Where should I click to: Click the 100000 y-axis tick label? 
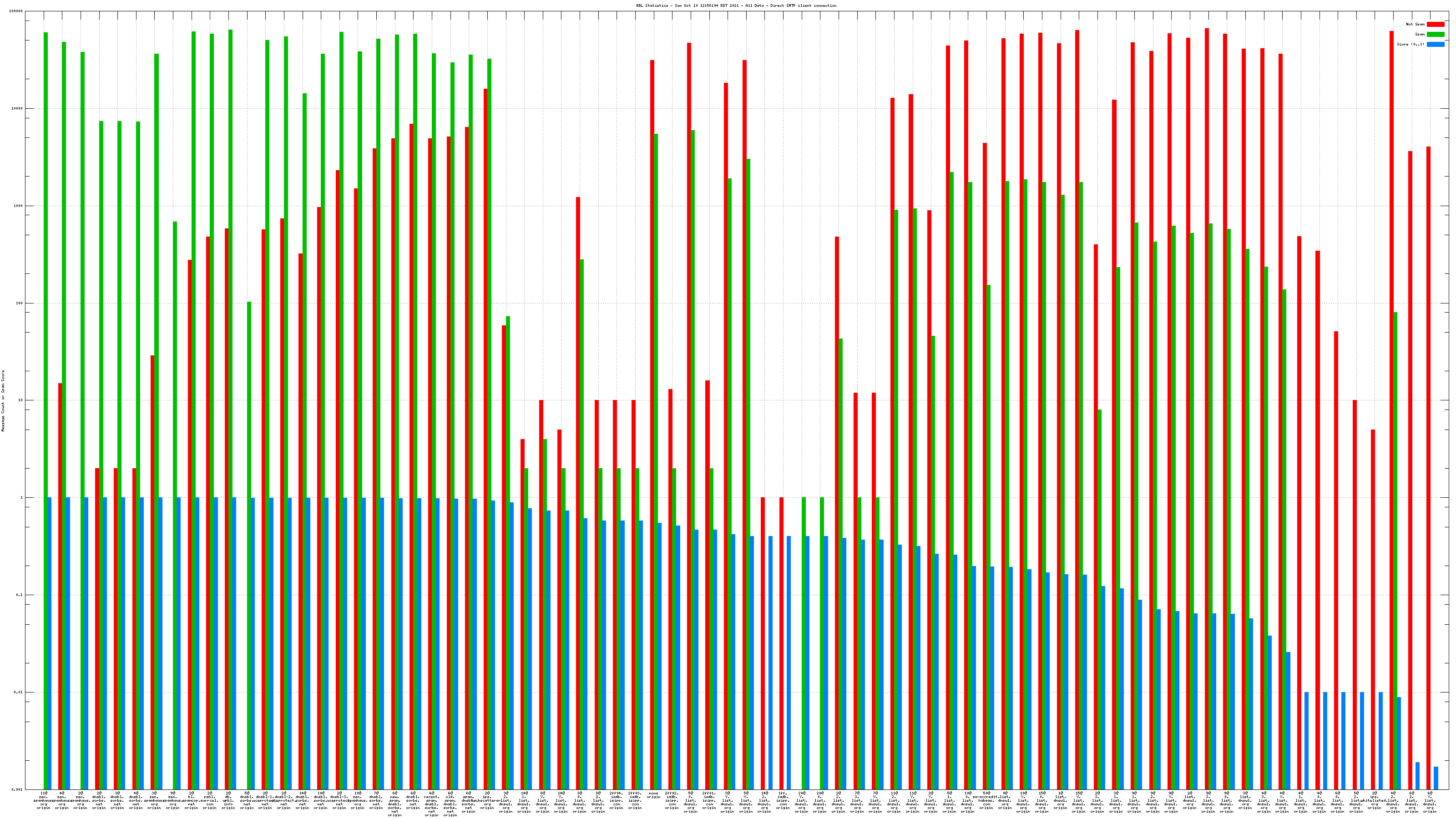click(16, 11)
